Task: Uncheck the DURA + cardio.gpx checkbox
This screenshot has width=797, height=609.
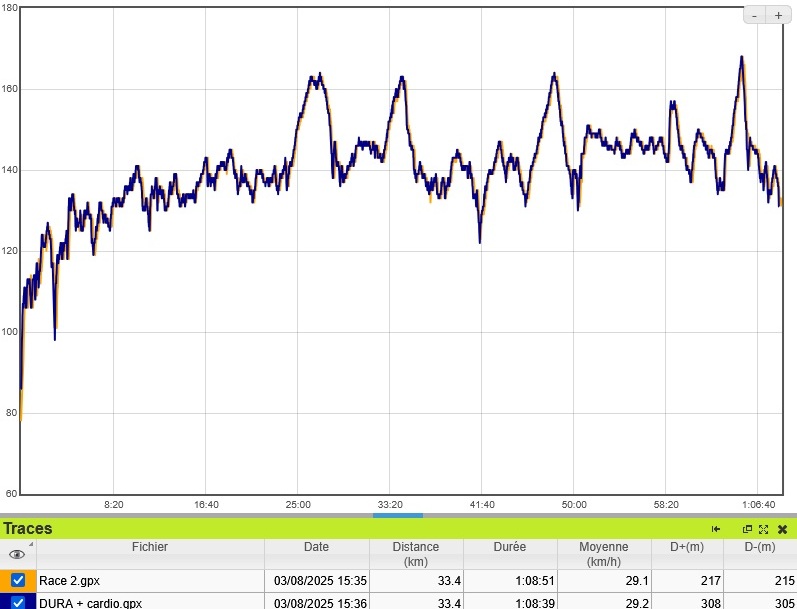Action: 18,603
